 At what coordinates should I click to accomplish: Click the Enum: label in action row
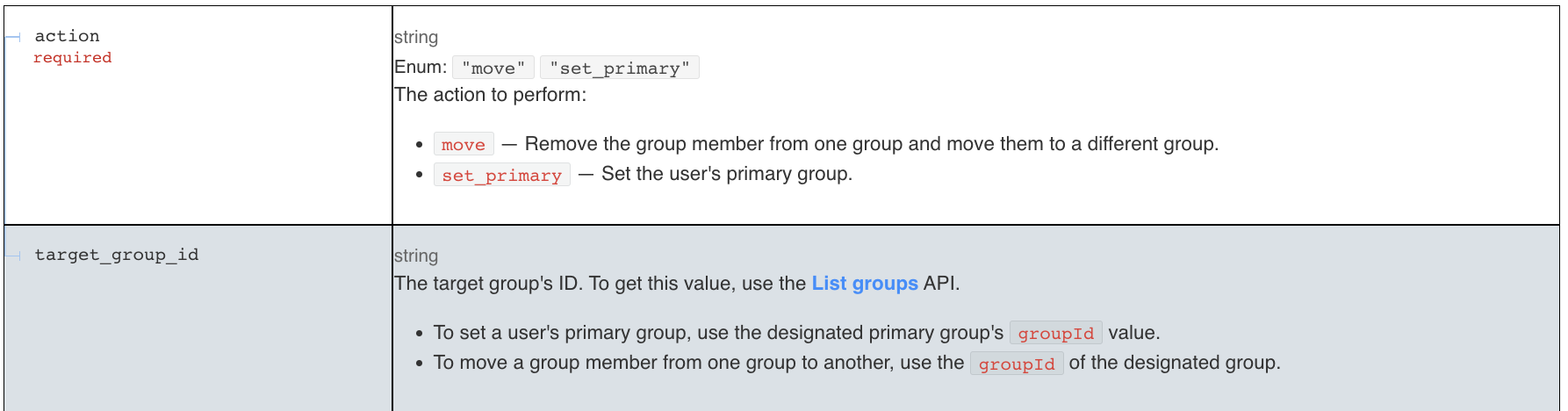(421, 68)
